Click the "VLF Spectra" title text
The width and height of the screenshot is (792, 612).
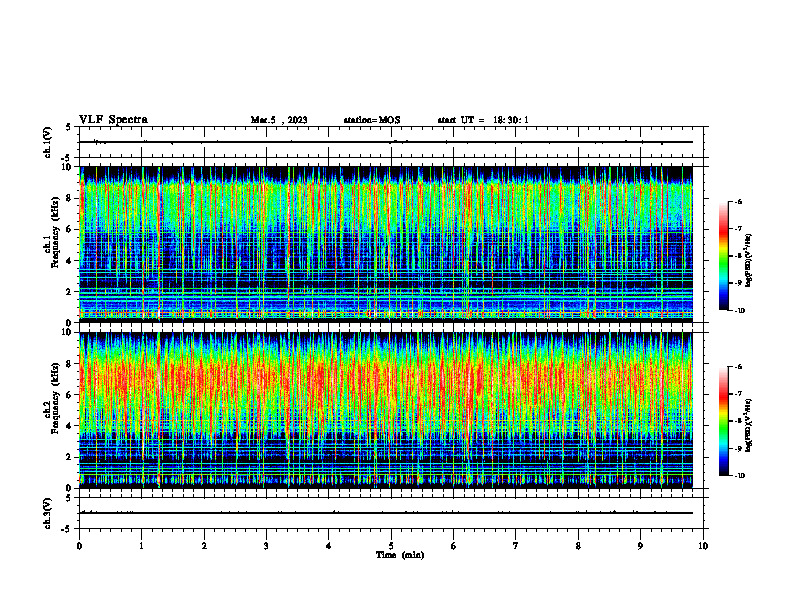[x=113, y=120]
